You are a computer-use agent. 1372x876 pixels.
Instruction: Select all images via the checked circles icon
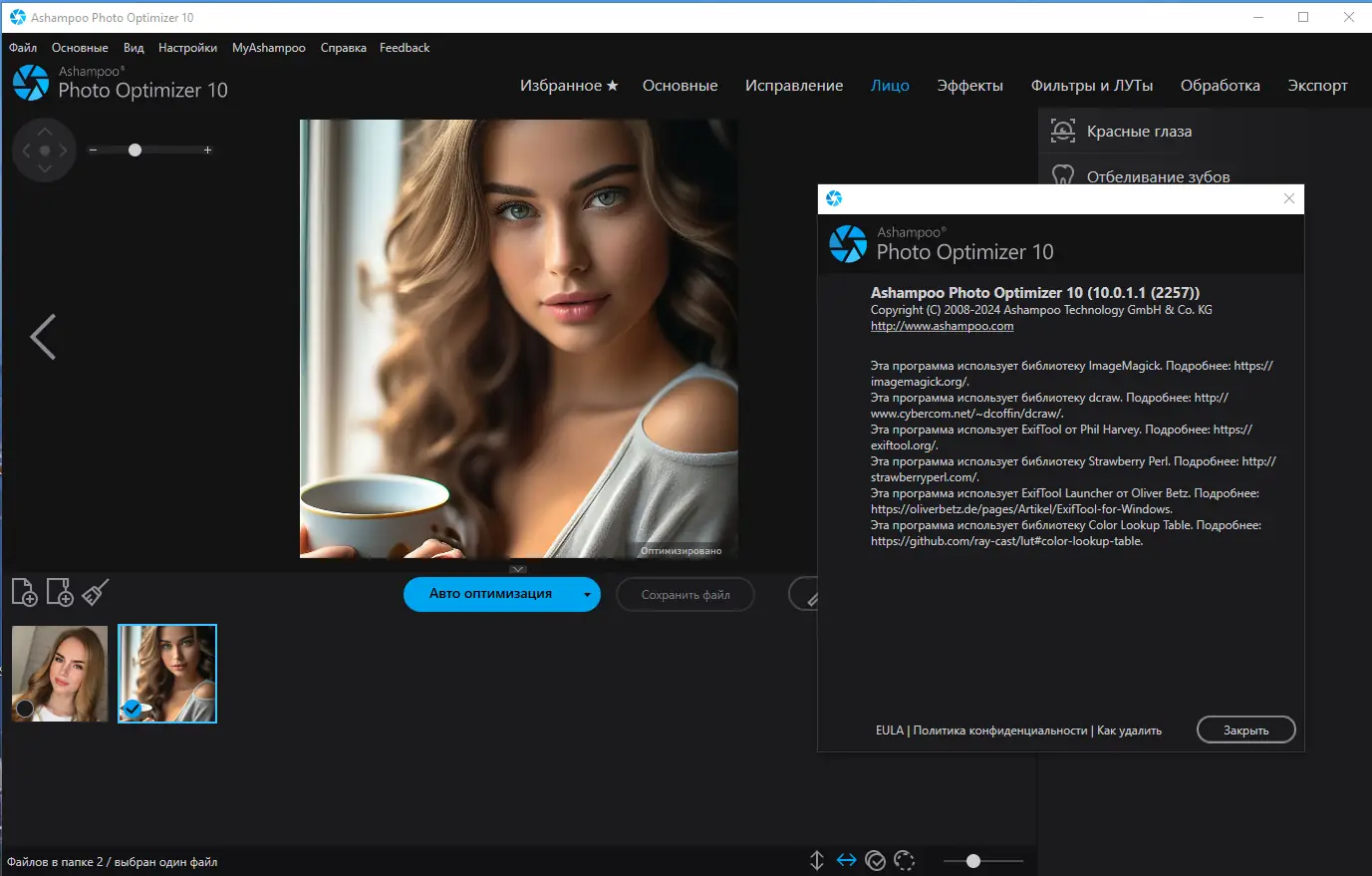[876, 859]
